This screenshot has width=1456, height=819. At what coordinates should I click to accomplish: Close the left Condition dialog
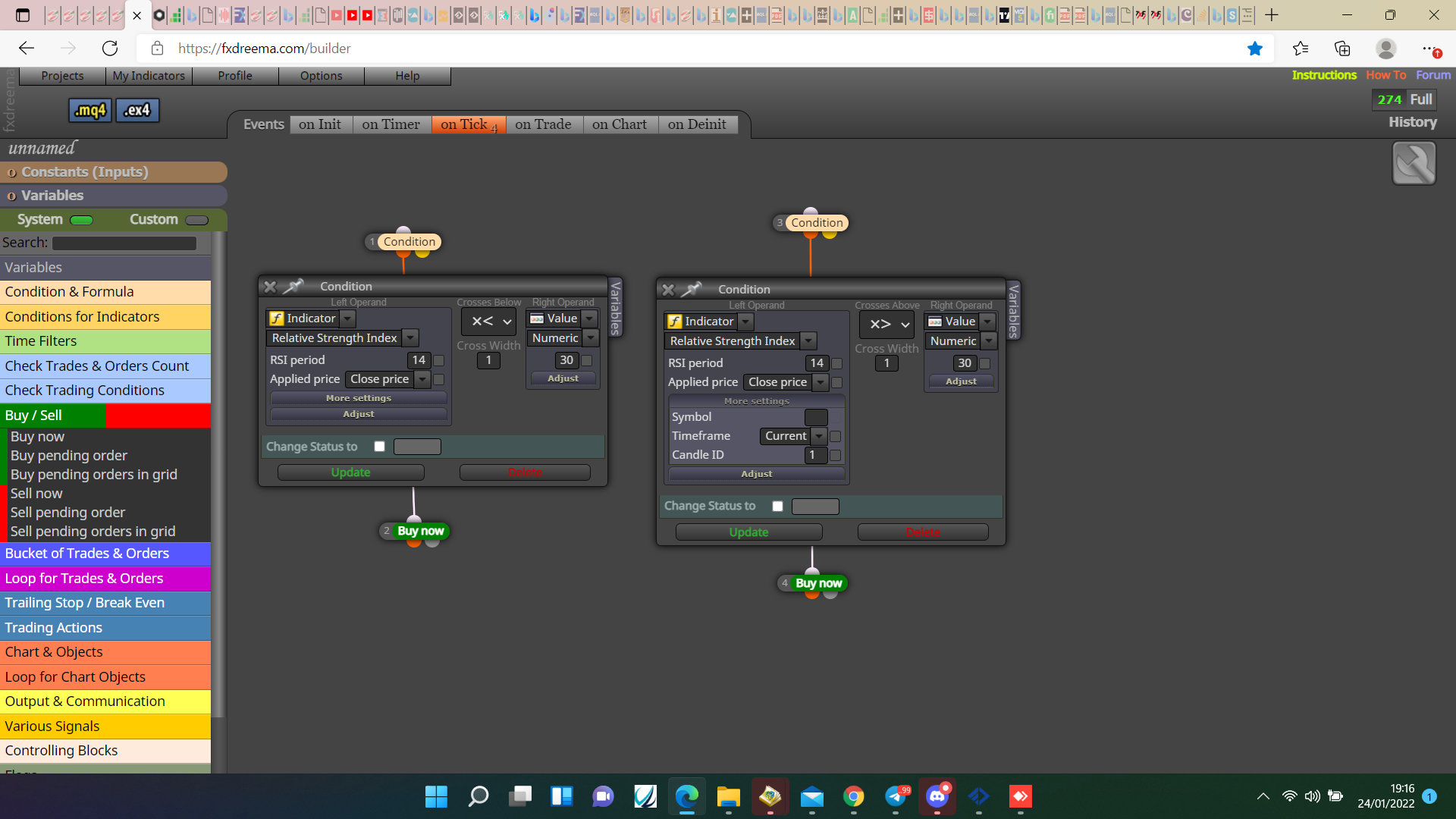[x=270, y=287]
